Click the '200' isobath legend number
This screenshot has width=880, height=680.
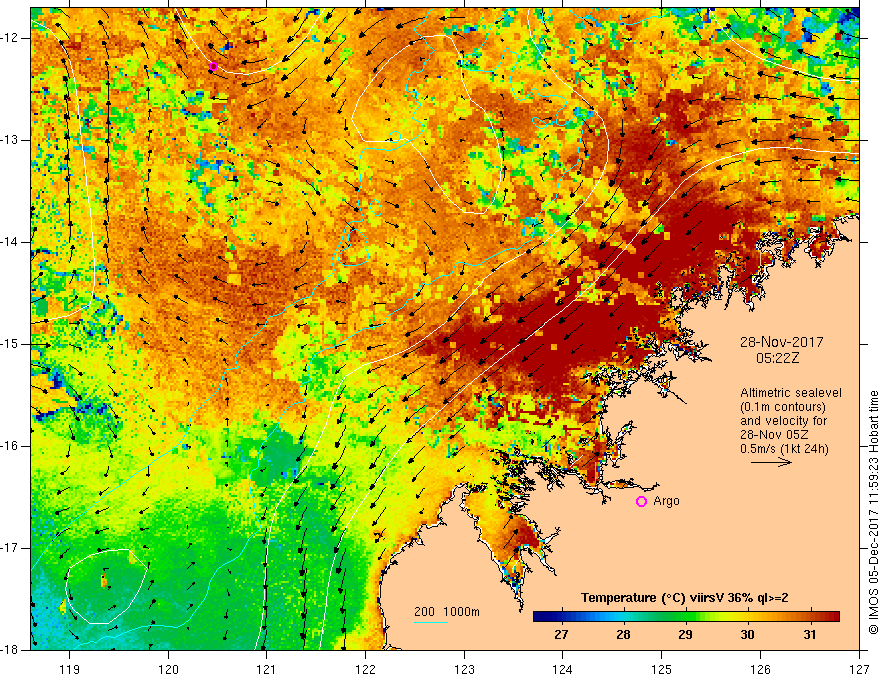pos(424,612)
